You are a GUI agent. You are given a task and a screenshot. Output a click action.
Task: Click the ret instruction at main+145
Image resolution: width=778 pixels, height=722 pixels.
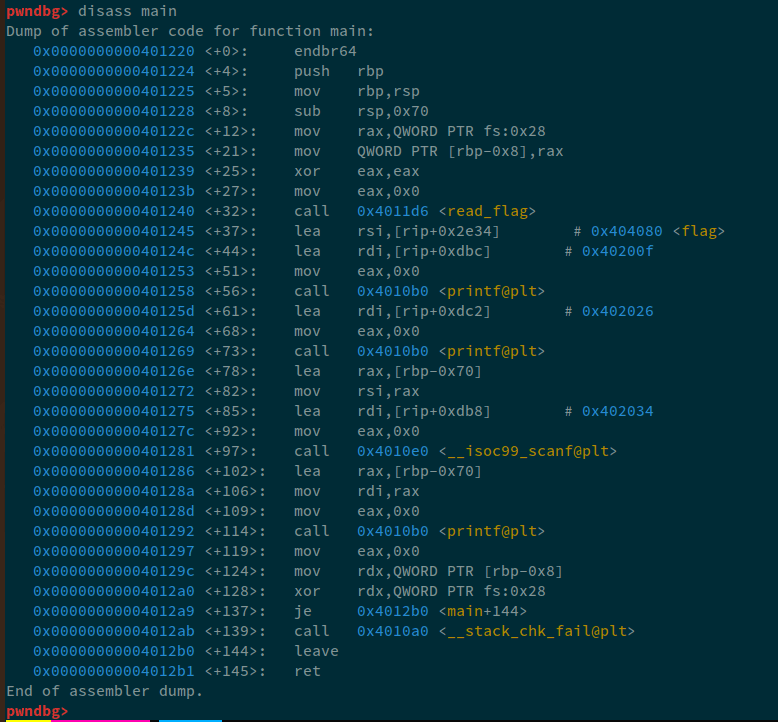point(307,671)
